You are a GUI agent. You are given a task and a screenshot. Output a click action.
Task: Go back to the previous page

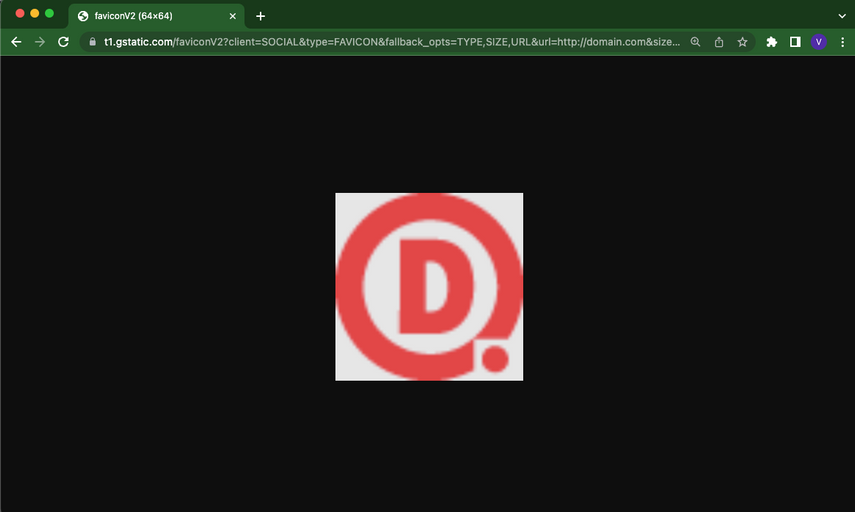[16, 42]
